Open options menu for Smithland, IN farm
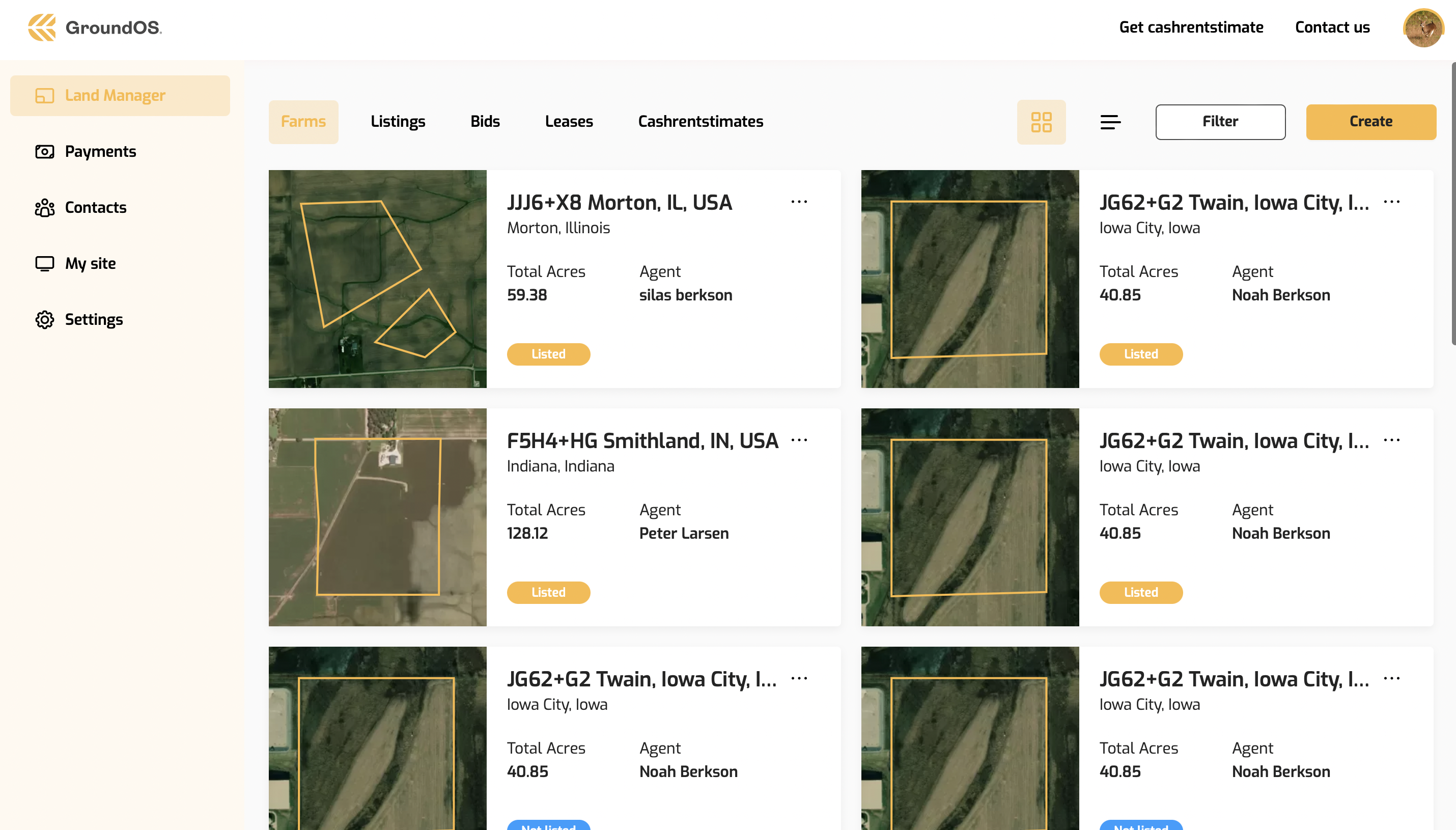The image size is (1456, 830). (799, 440)
